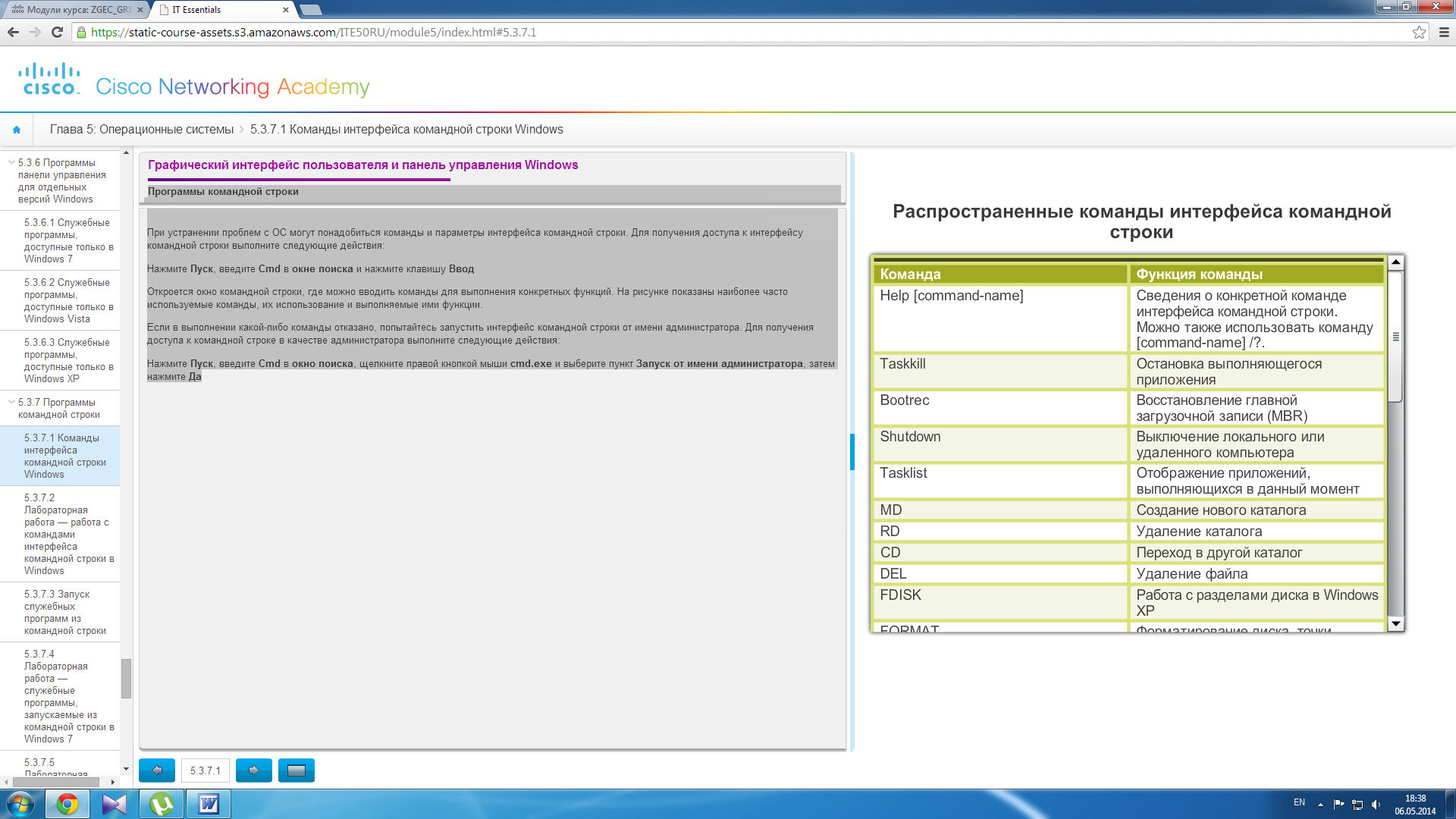Show hidden tray icons arrow
The image size is (1456, 819).
click(x=1320, y=804)
